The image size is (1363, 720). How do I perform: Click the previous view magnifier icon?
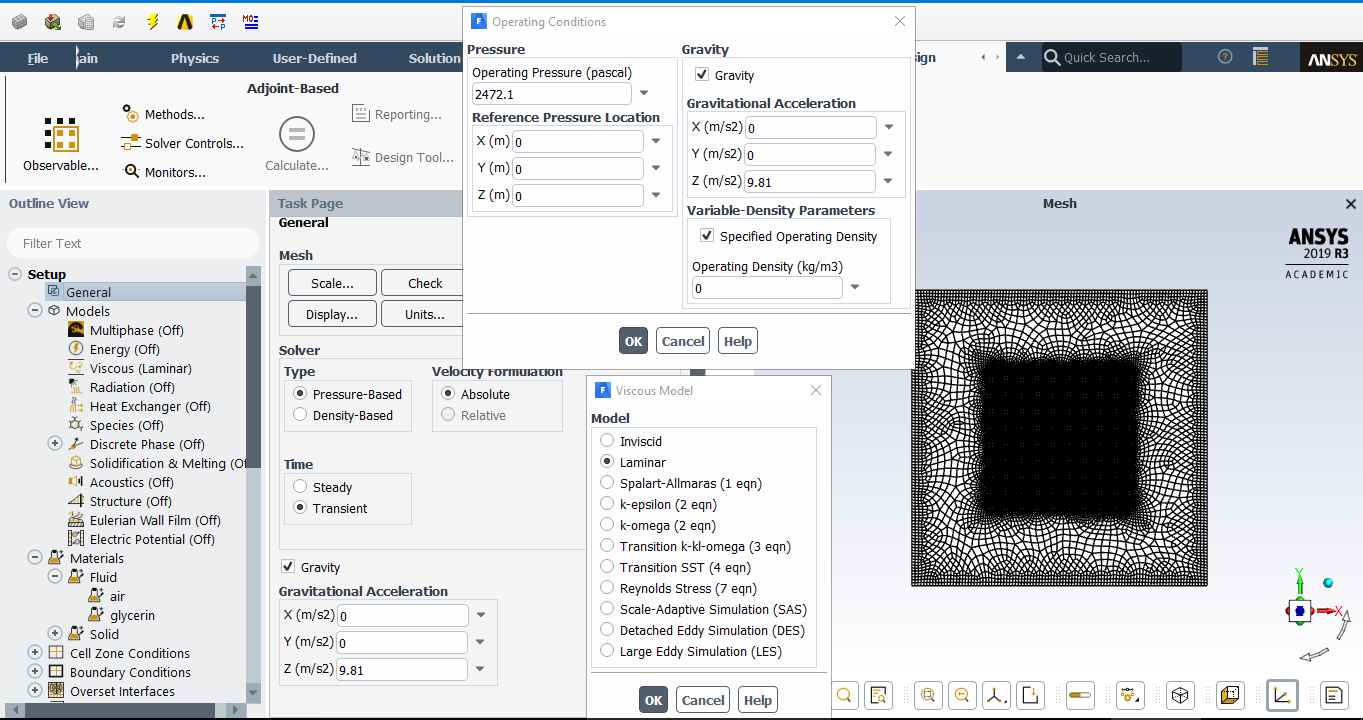tap(962, 695)
